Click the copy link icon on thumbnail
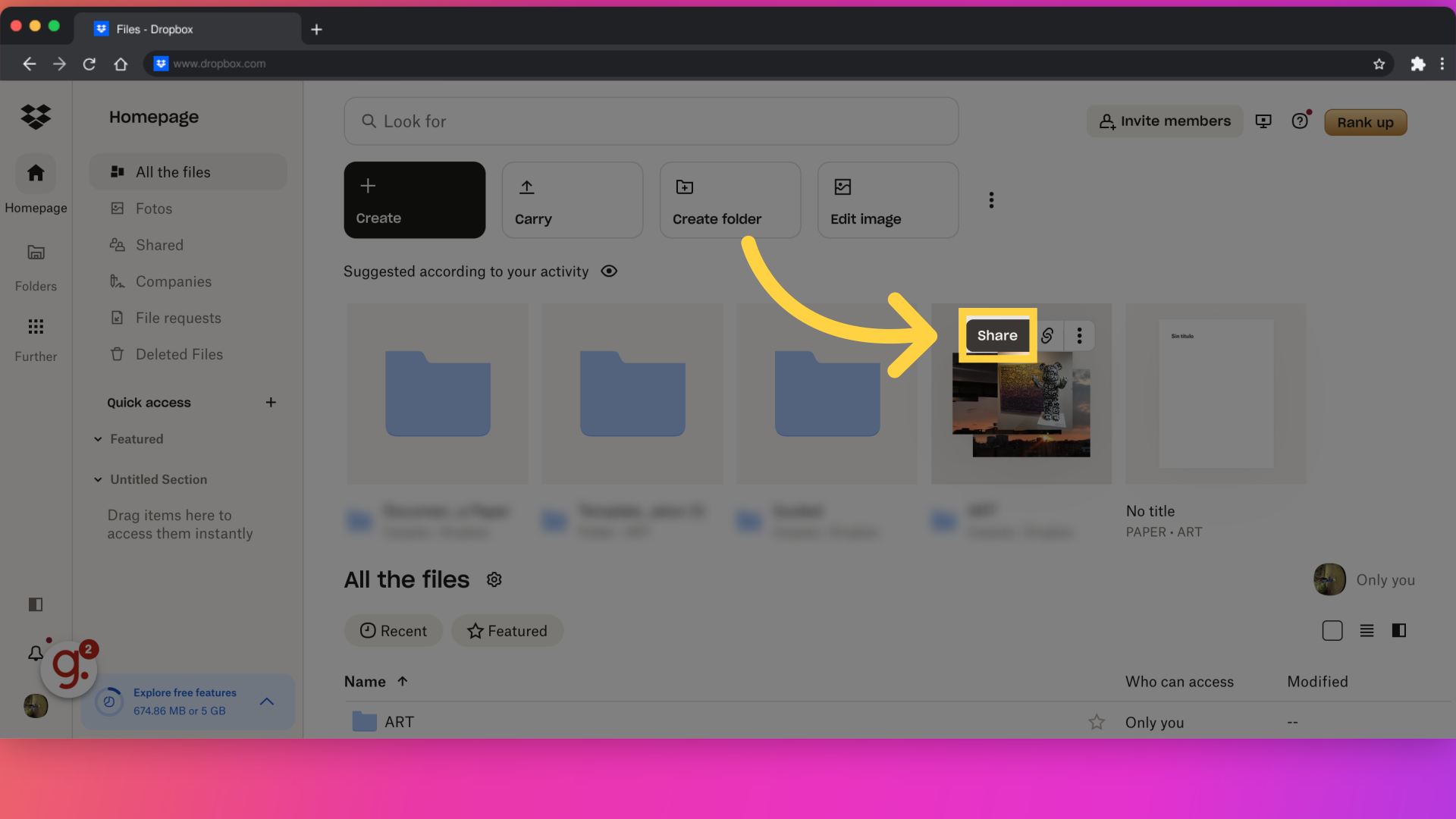The image size is (1456, 819). pos(1047,336)
